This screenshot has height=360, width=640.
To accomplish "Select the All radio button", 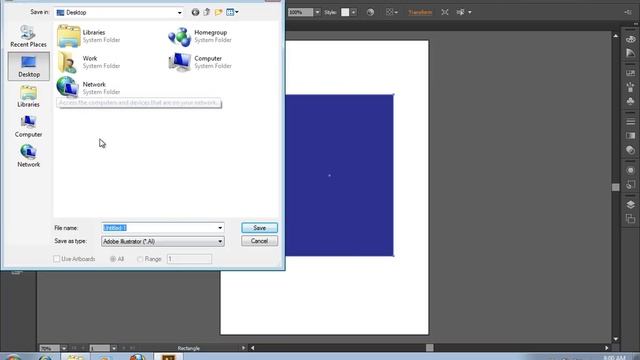I will [x=113, y=259].
